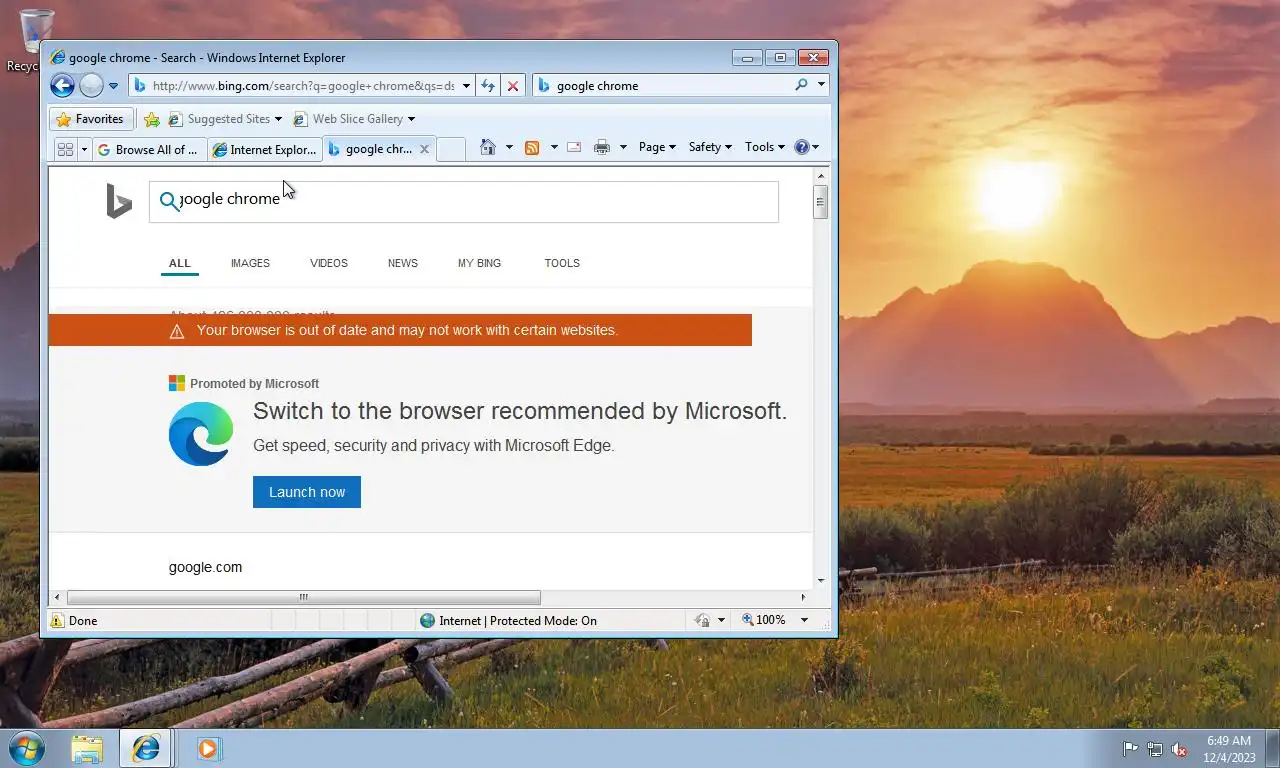Image resolution: width=1280 pixels, height=768 pixels.
Task: Click the grayed Forward arrow button
Action: point(91,85)
